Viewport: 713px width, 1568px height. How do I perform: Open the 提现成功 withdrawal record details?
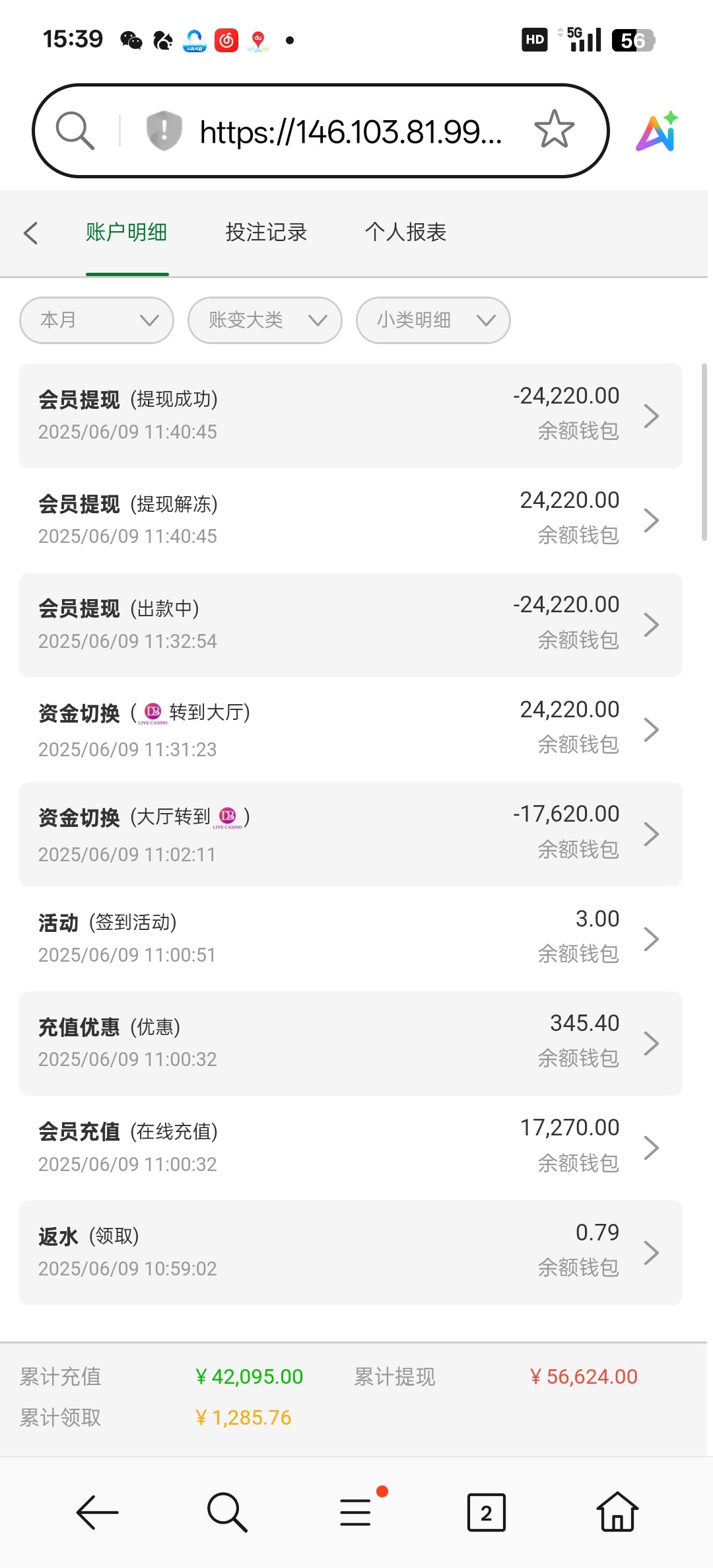350,415
